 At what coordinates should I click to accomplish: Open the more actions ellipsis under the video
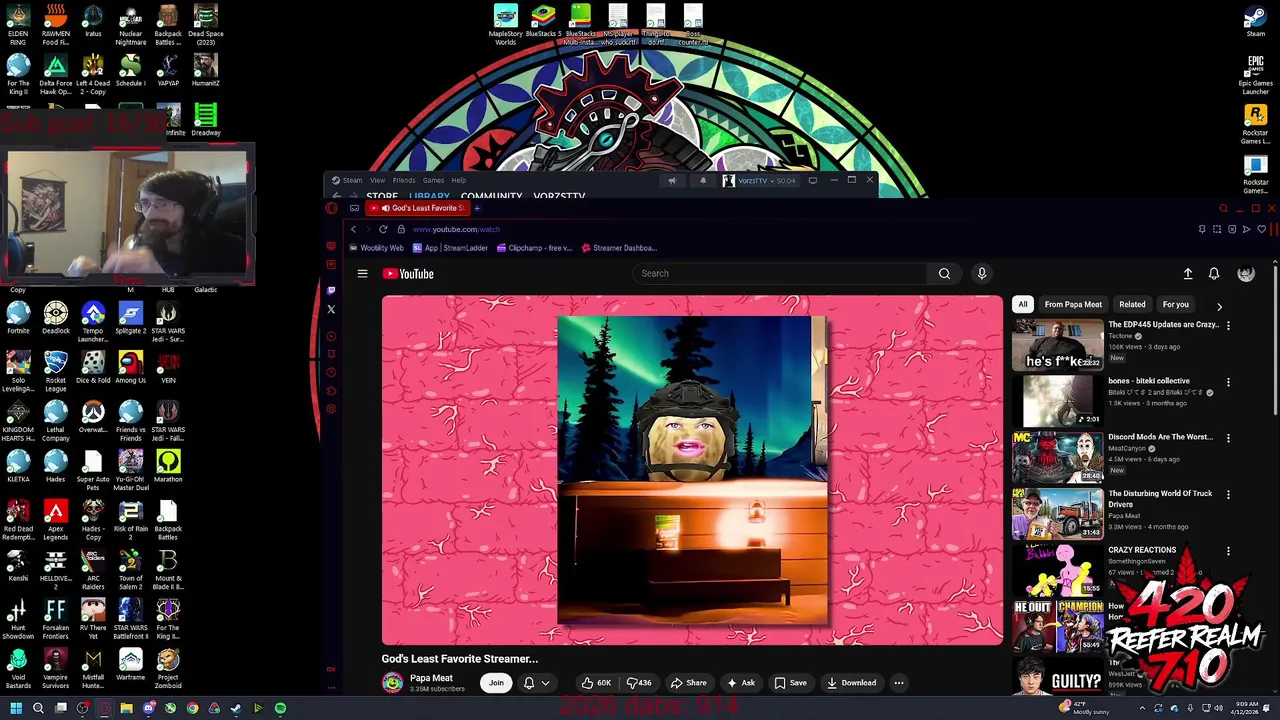[898, 683]
